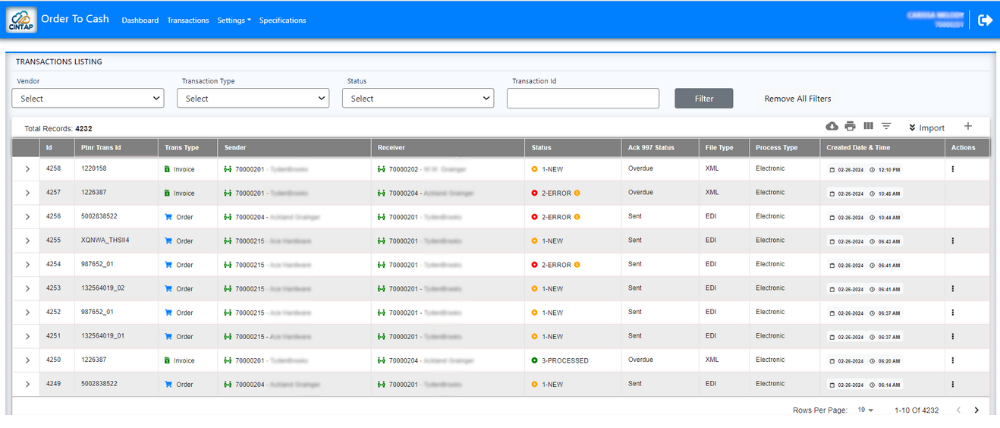Screen dimensions: 1000x428
Task: Click the Filter button
Action: point(703,98)
